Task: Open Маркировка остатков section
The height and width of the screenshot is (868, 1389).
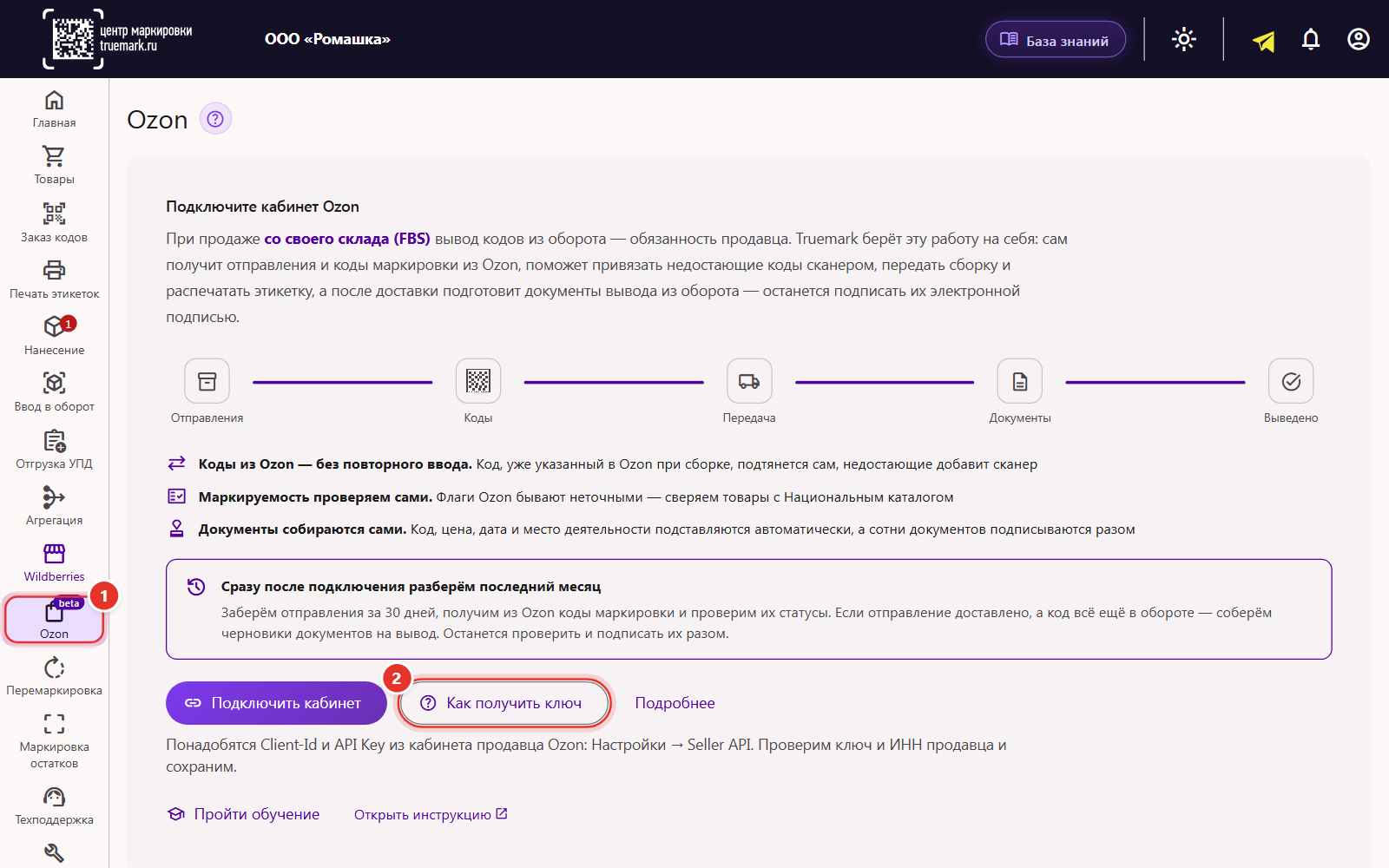Action: pos(54,741)
